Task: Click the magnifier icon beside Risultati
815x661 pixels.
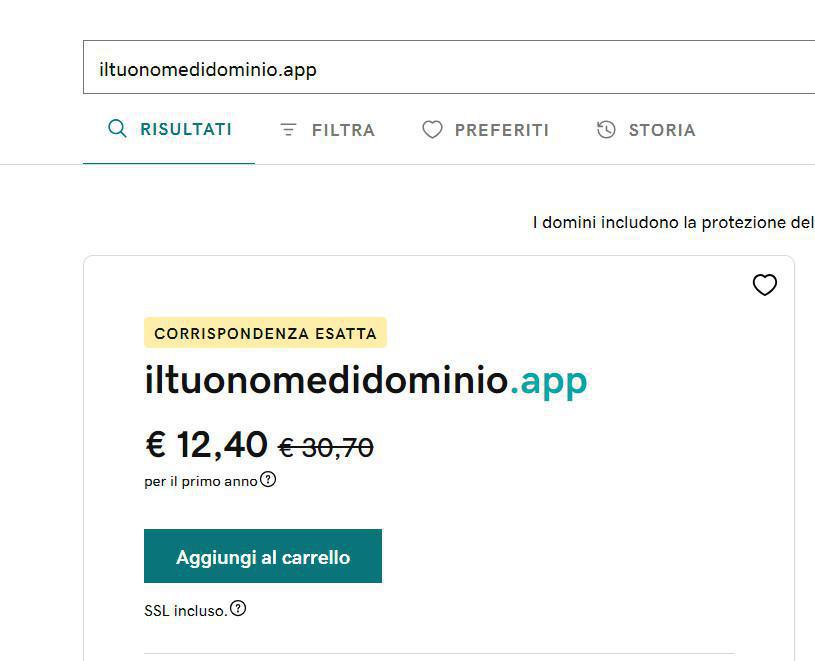Action: coord(117,129)
